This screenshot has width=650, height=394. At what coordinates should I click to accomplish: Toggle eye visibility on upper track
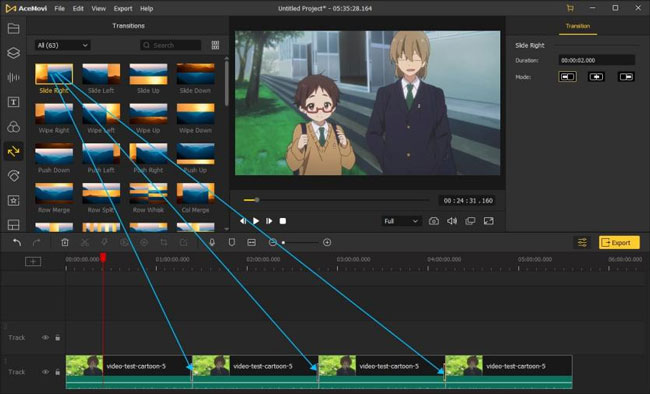pyautogui.click(x=45, y=338)
